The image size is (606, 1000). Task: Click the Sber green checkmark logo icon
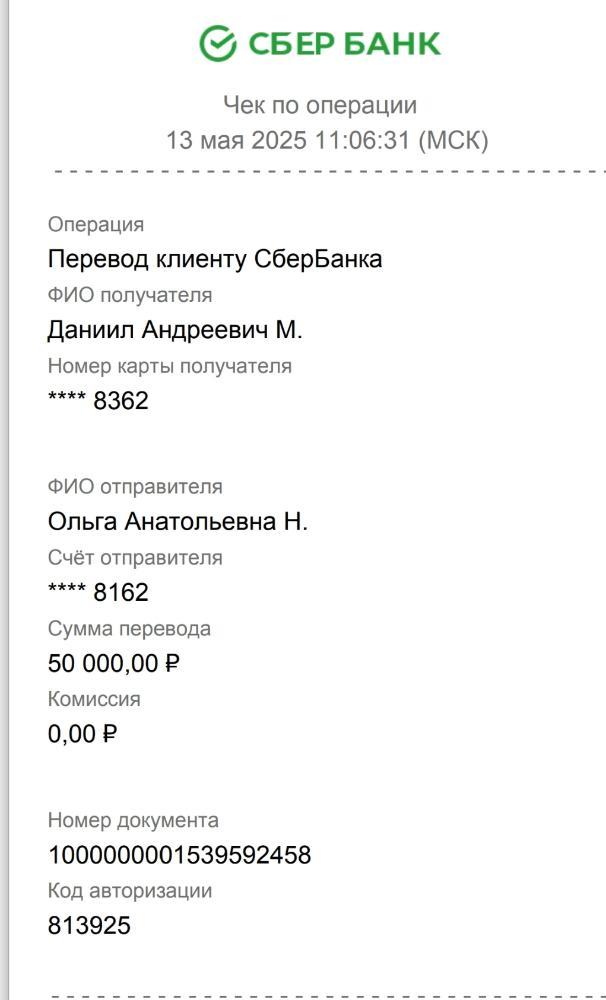pos(218,43)
